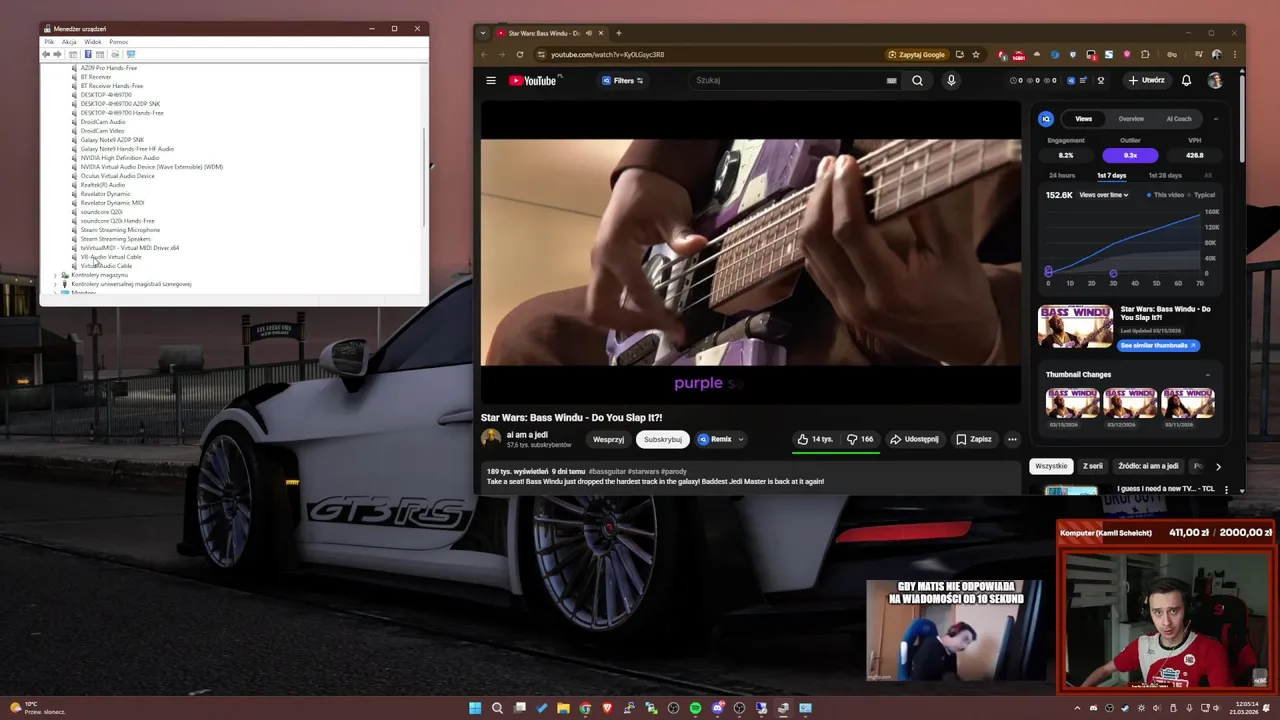Open a new browser tab
1280x720 pixels.
(618, 33)
